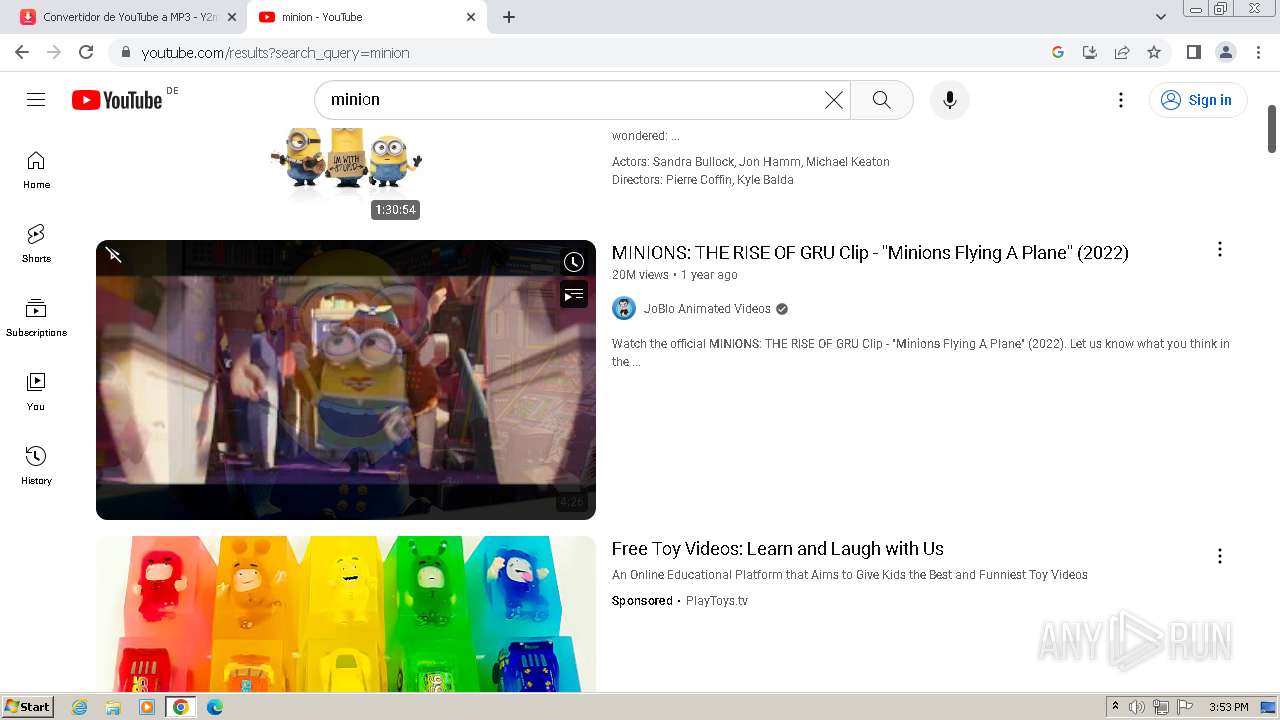Start voice search with the microphone
The height and width of the screenshot is (720, 1280).
(x=949, y=100)
